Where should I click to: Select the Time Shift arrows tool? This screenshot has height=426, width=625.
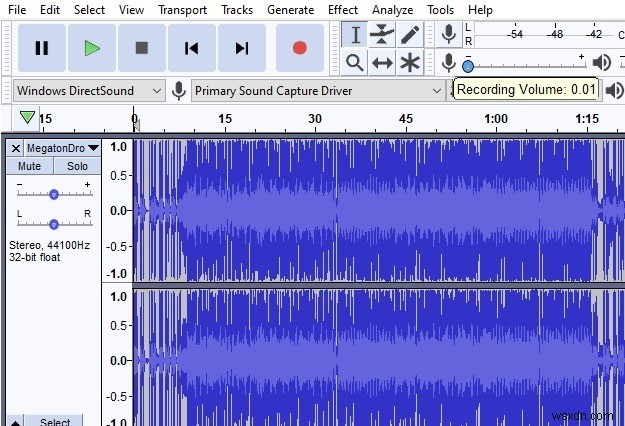pos(382,63)
